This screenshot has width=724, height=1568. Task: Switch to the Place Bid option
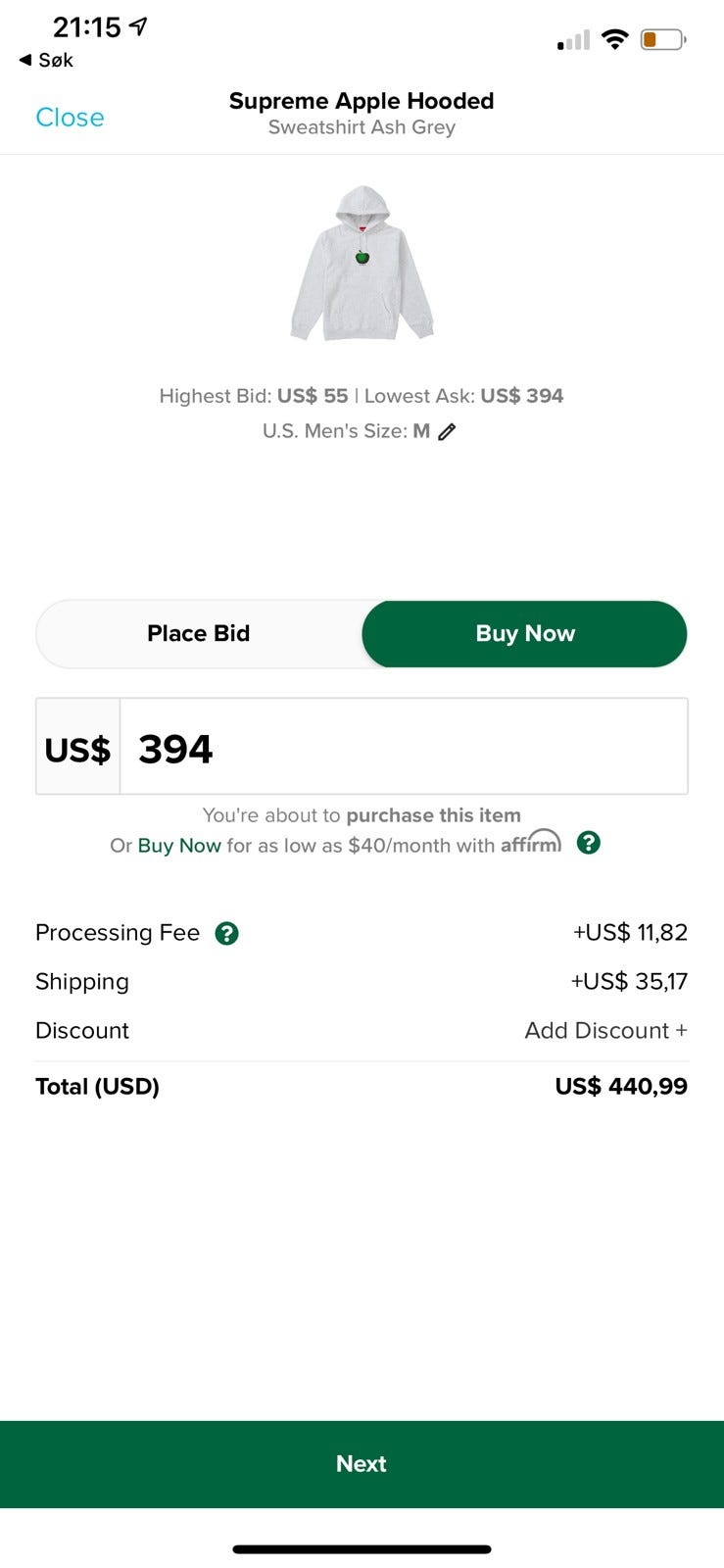[x=199, y=634]
